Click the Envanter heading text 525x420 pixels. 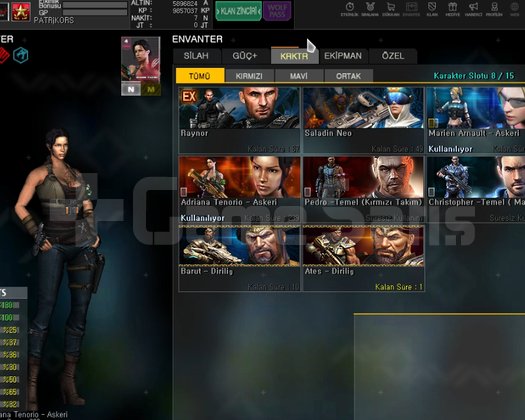point(197,39)
